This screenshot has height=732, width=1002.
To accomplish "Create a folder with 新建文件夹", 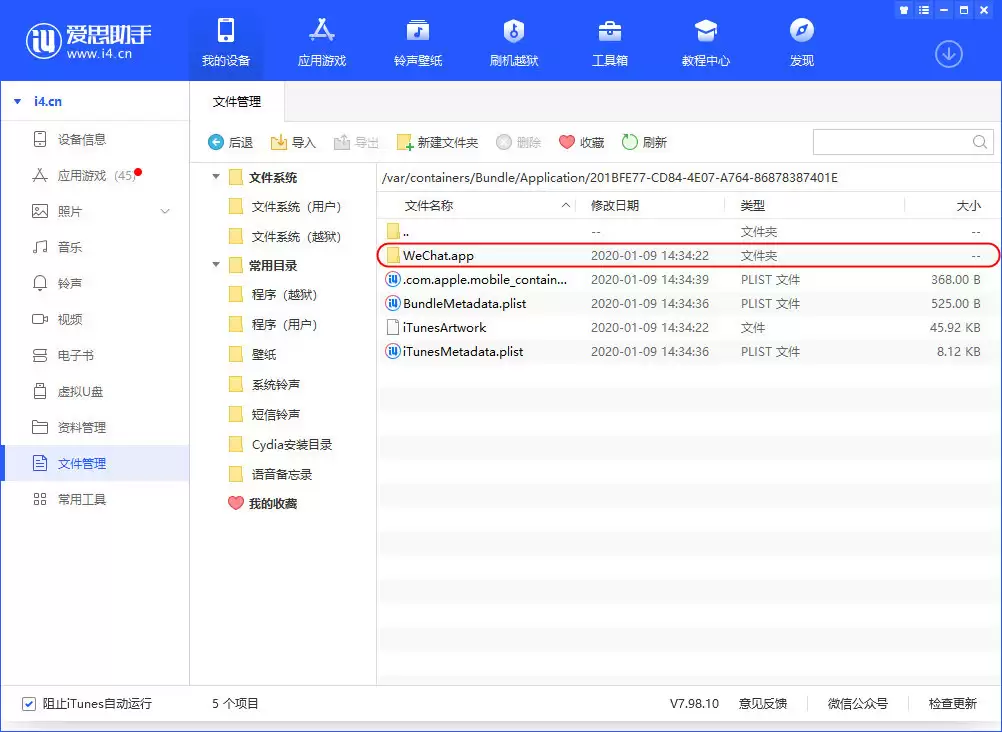I will [437, 142].
